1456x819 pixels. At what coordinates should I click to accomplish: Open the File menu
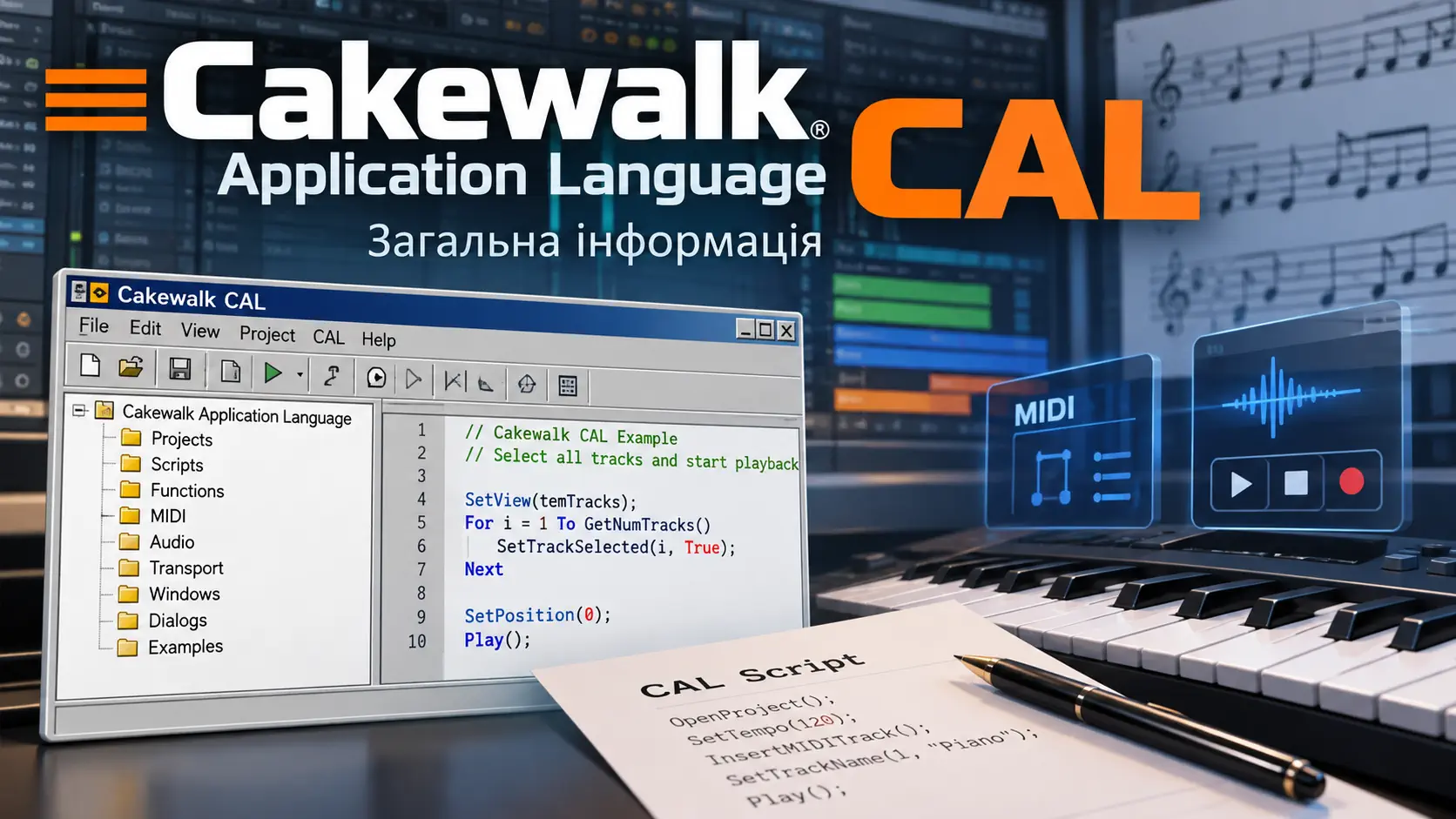point(94,326)
